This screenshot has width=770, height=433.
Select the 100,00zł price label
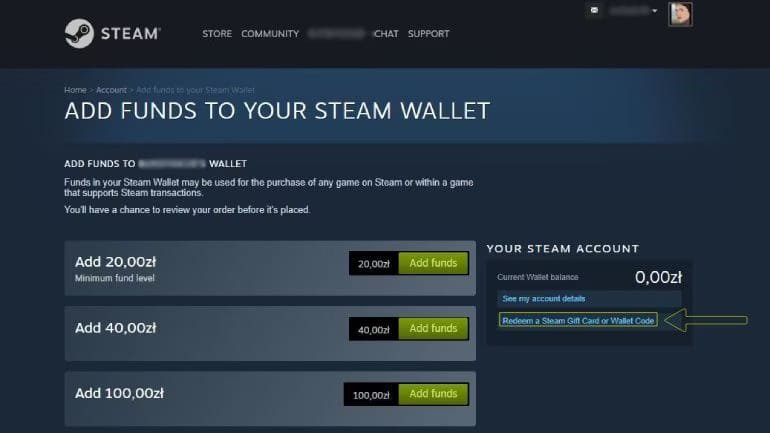click(x=371, y=395)
